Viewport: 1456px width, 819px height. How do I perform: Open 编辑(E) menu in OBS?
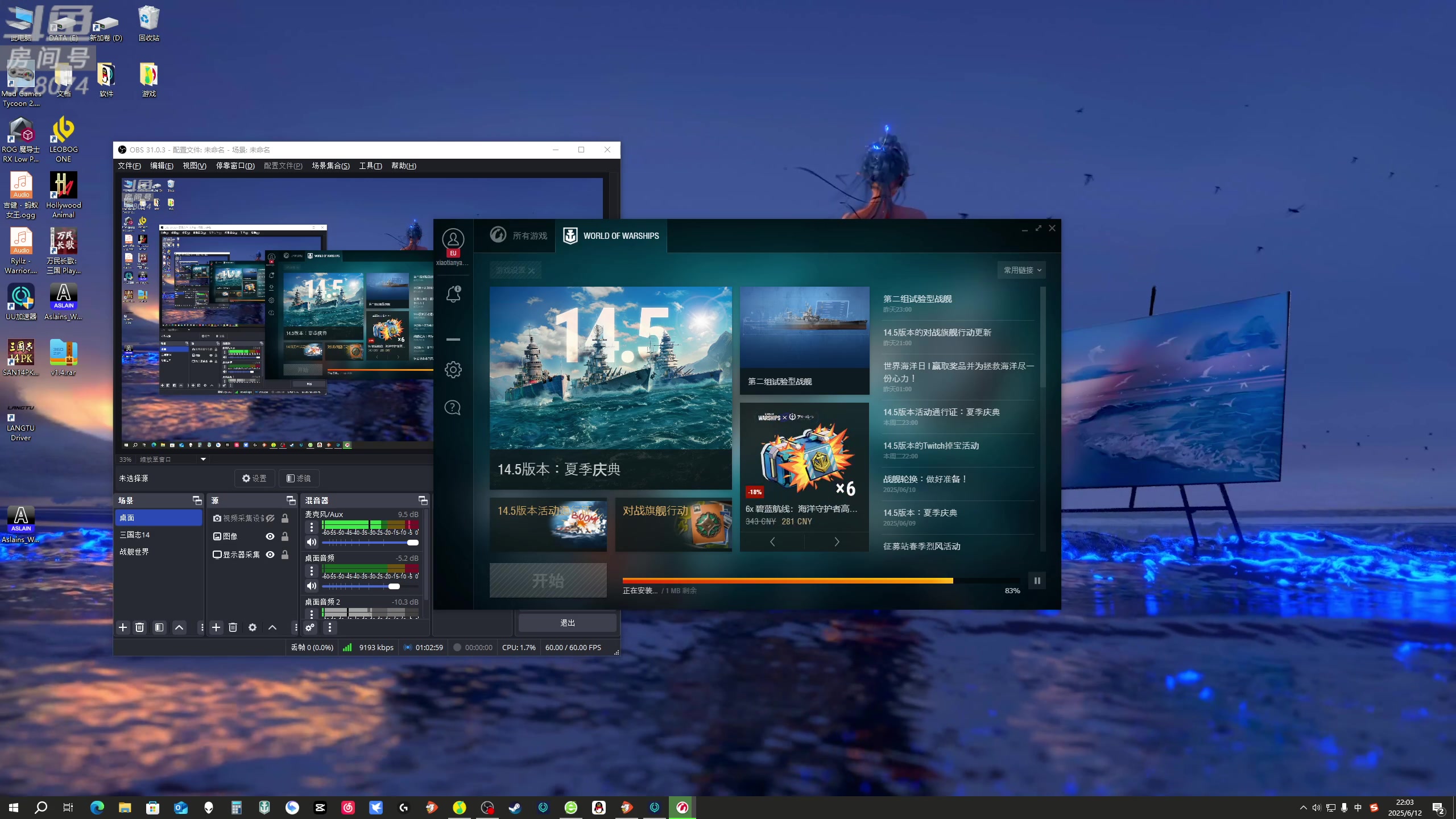(162, 166)
